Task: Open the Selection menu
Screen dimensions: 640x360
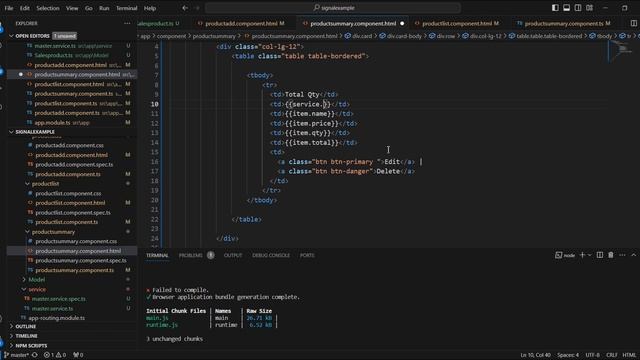Action: click(x=48, y=8)
